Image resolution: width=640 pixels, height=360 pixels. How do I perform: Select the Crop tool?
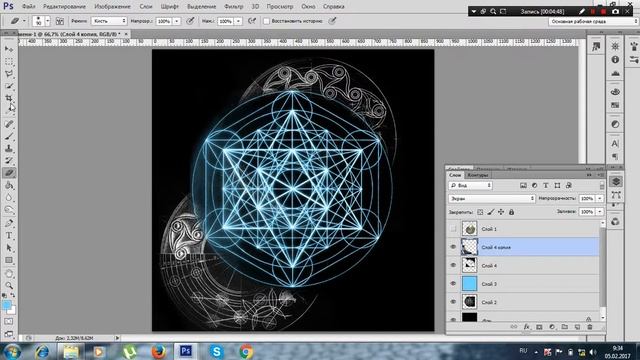[9, 98]
